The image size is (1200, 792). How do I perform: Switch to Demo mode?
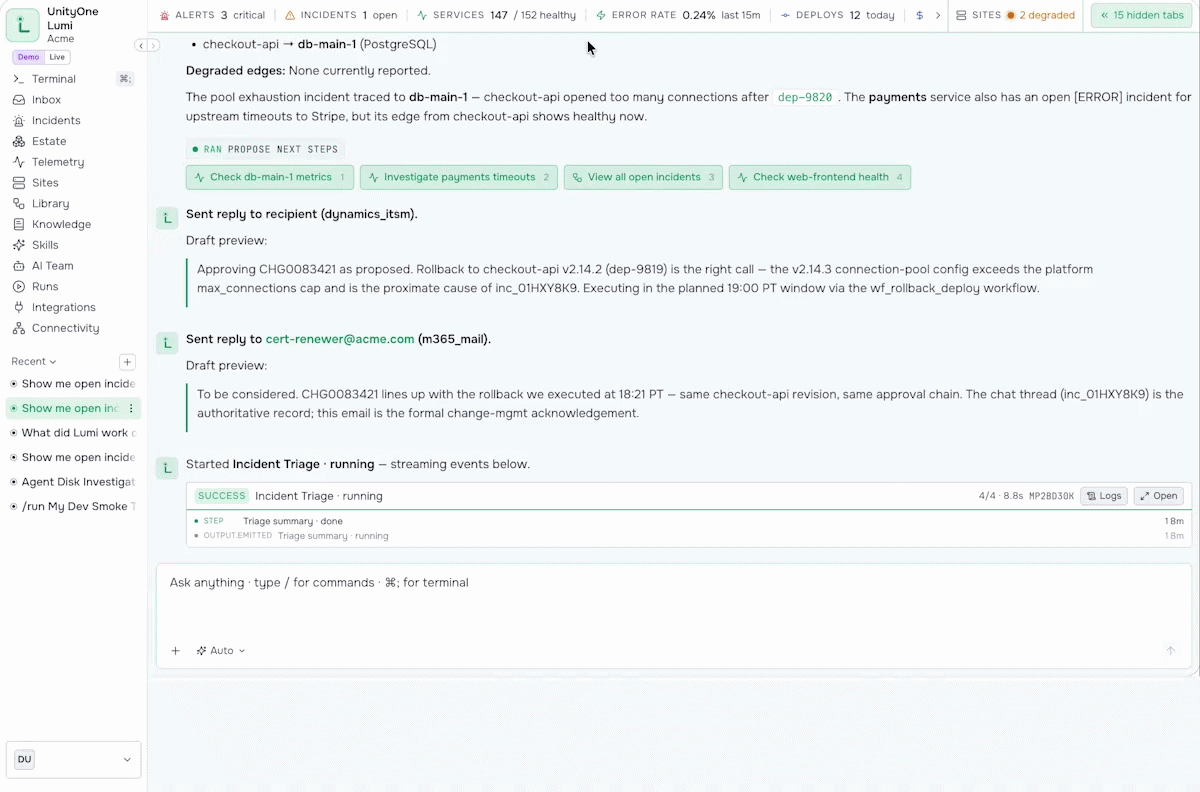click(28, 57)
